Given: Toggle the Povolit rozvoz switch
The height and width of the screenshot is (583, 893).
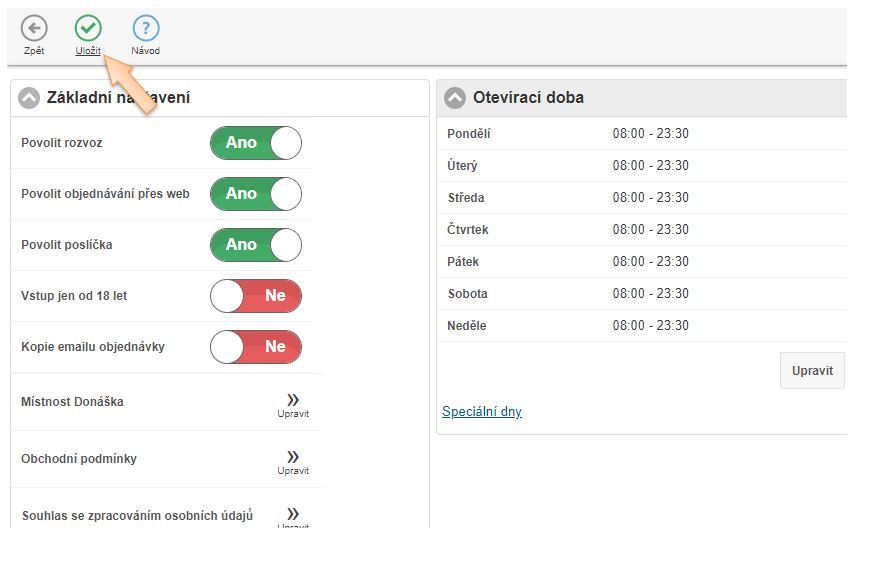Looking at the screenshot, I should tap(255, 143).
